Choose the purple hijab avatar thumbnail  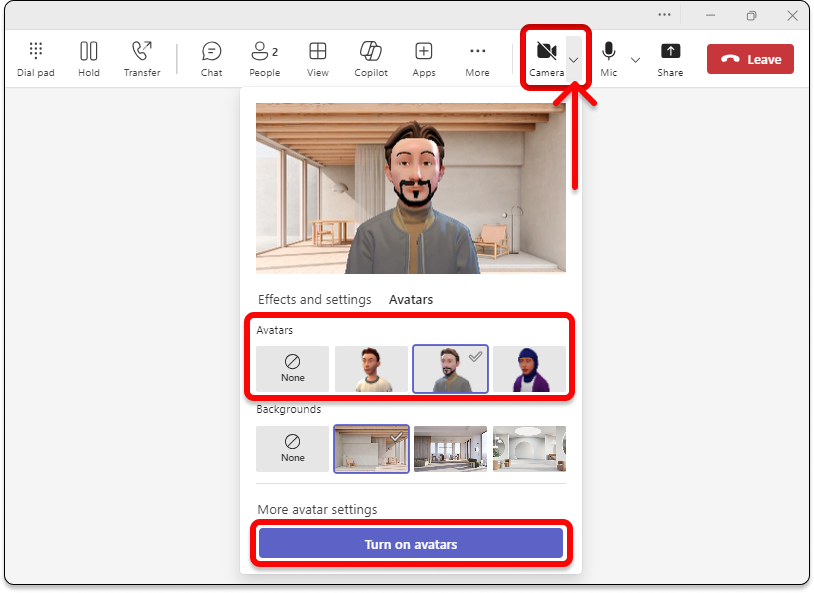click(x=529, y=369)
